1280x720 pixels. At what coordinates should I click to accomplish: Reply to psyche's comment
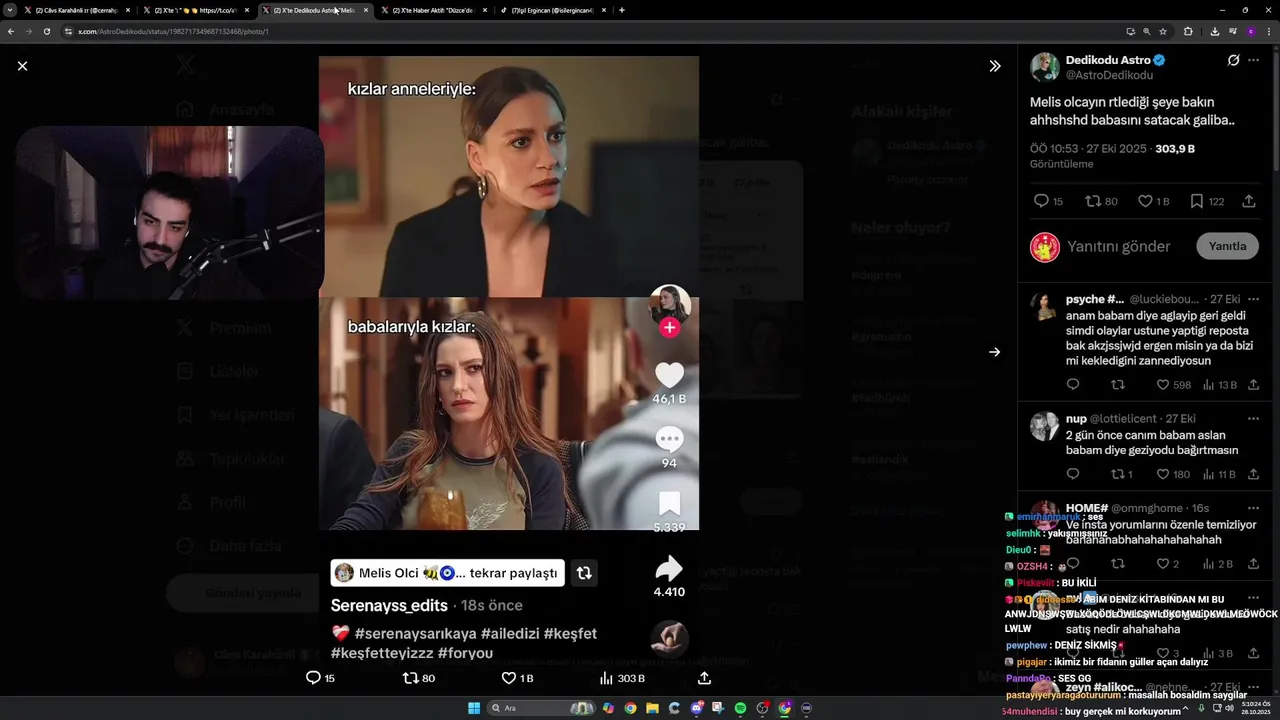point(1073,385)
